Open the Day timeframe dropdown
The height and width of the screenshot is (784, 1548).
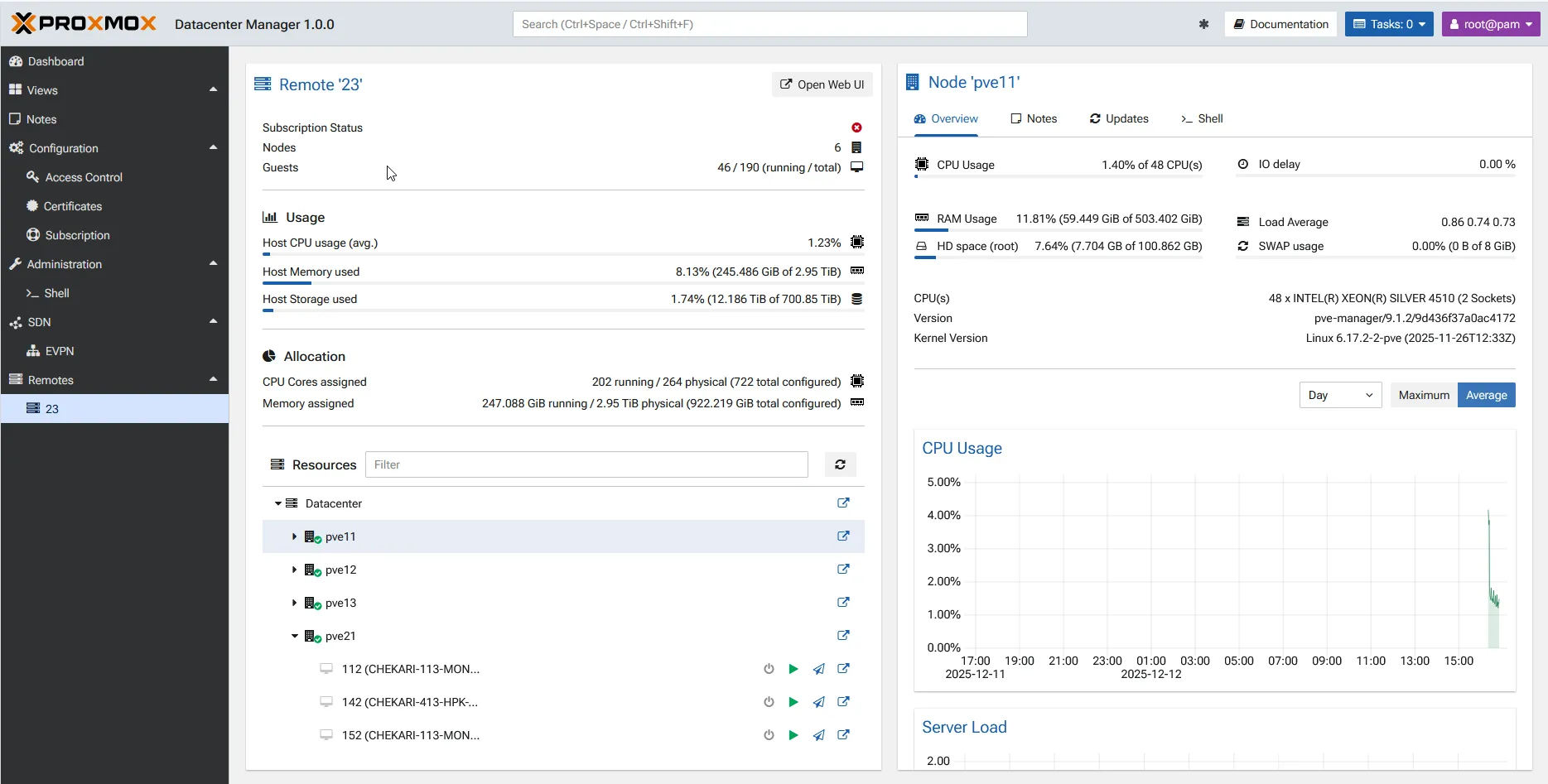click(x=1339, y=395)
